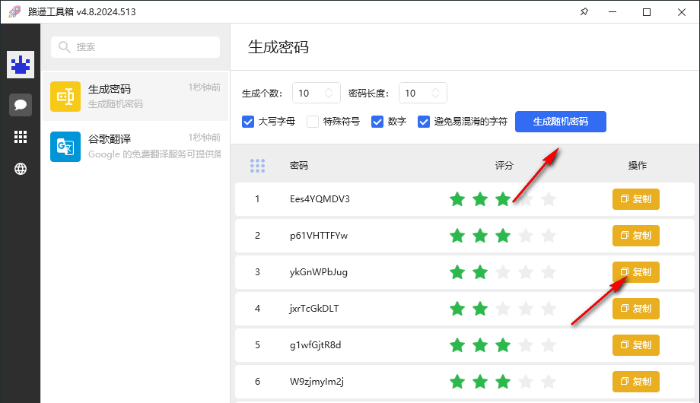The height and width of the screenshot is (403, 700).
Task: Click the blue 谷歌翻译 translate icon
Action: coord(66,146)
